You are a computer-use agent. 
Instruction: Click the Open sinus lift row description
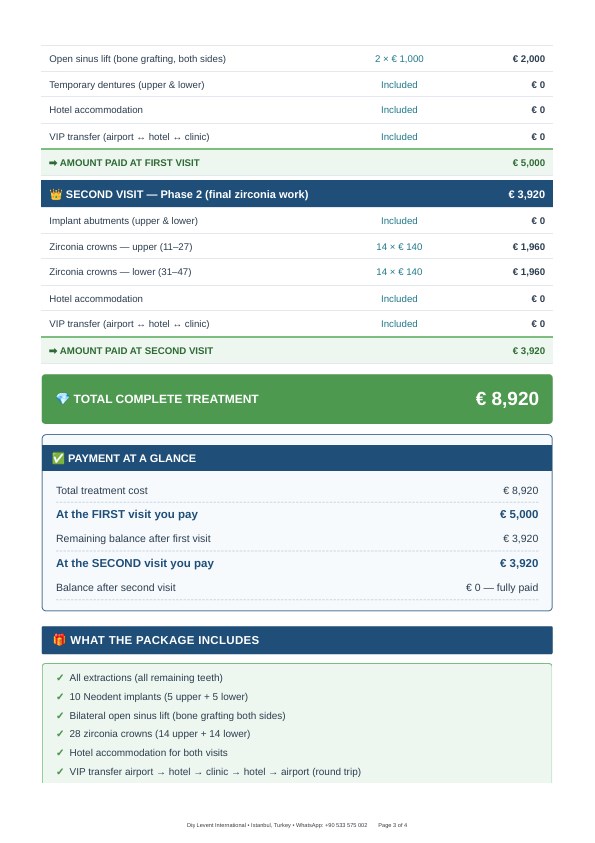[137, 59]
